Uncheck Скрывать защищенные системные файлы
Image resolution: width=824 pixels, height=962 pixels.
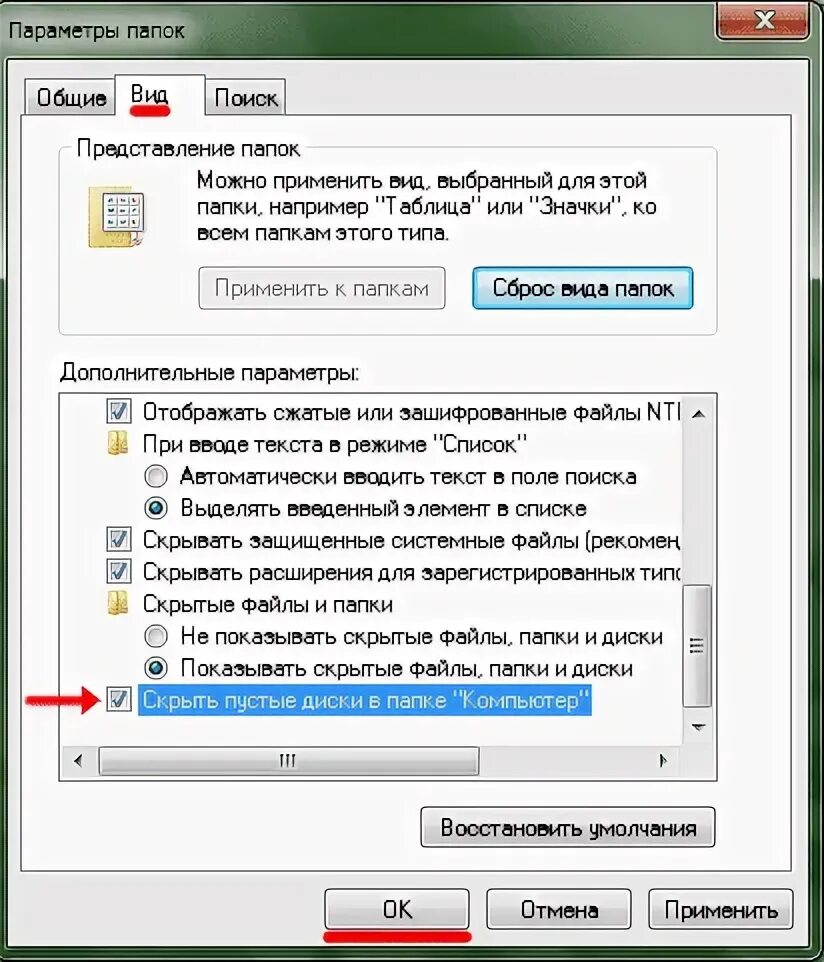pyautogui.click(x=118, y=539)
